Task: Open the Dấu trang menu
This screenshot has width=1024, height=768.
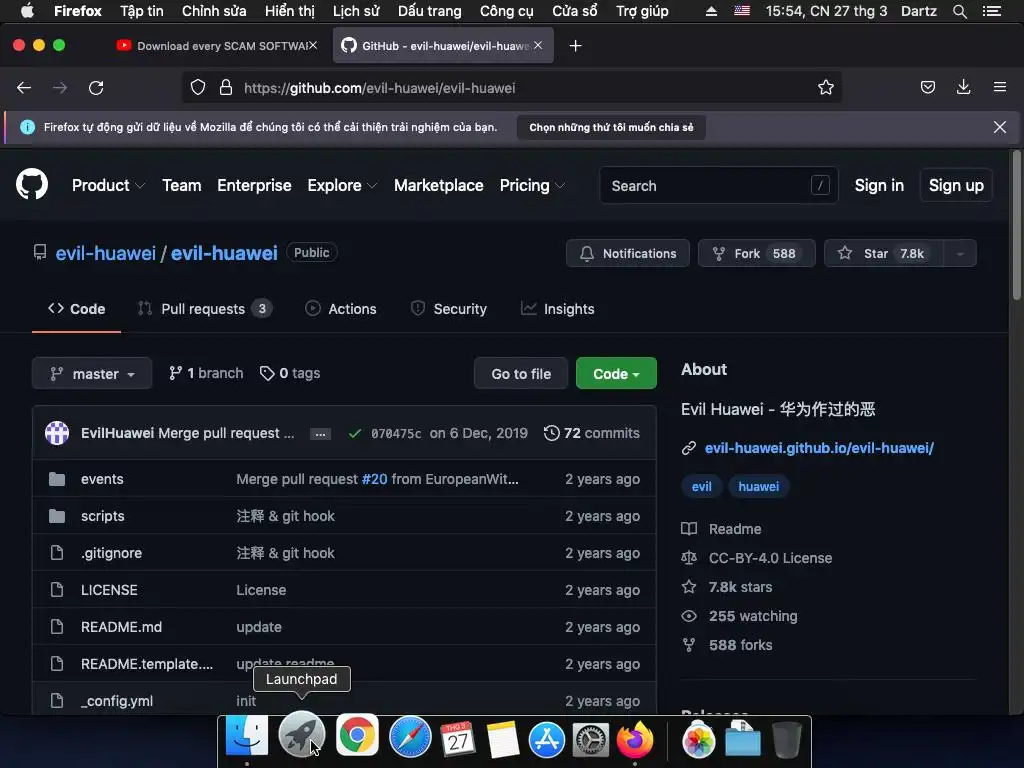Action: (x=430, y=11)
